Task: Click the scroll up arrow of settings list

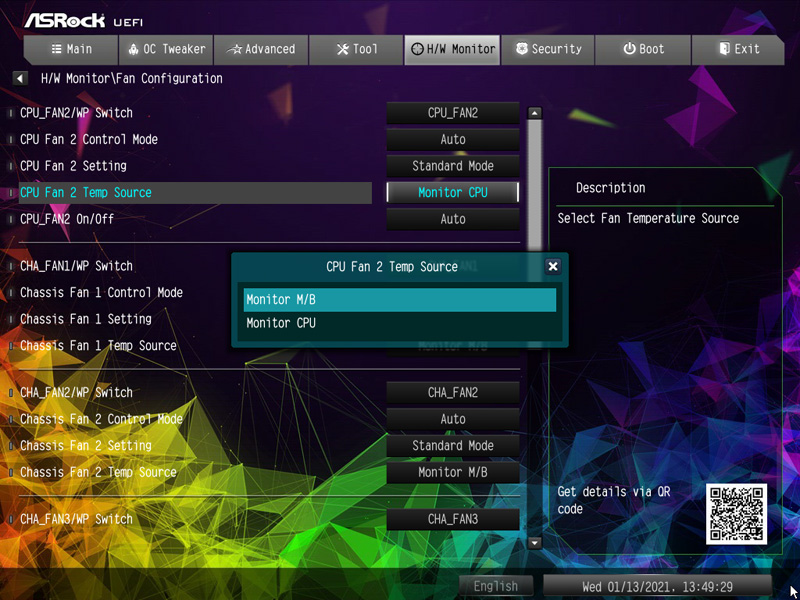Action: point(534,113)
